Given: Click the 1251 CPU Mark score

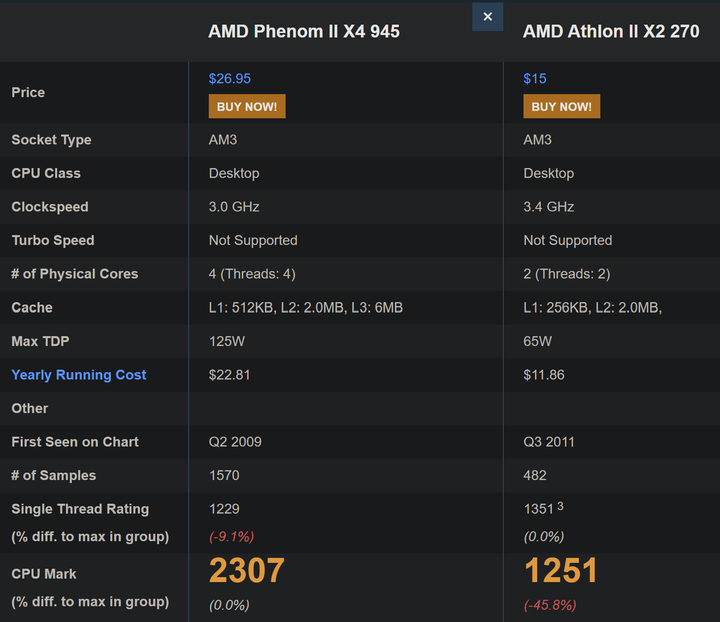Looking at the screenshot, I should click(x=561, y=571).
